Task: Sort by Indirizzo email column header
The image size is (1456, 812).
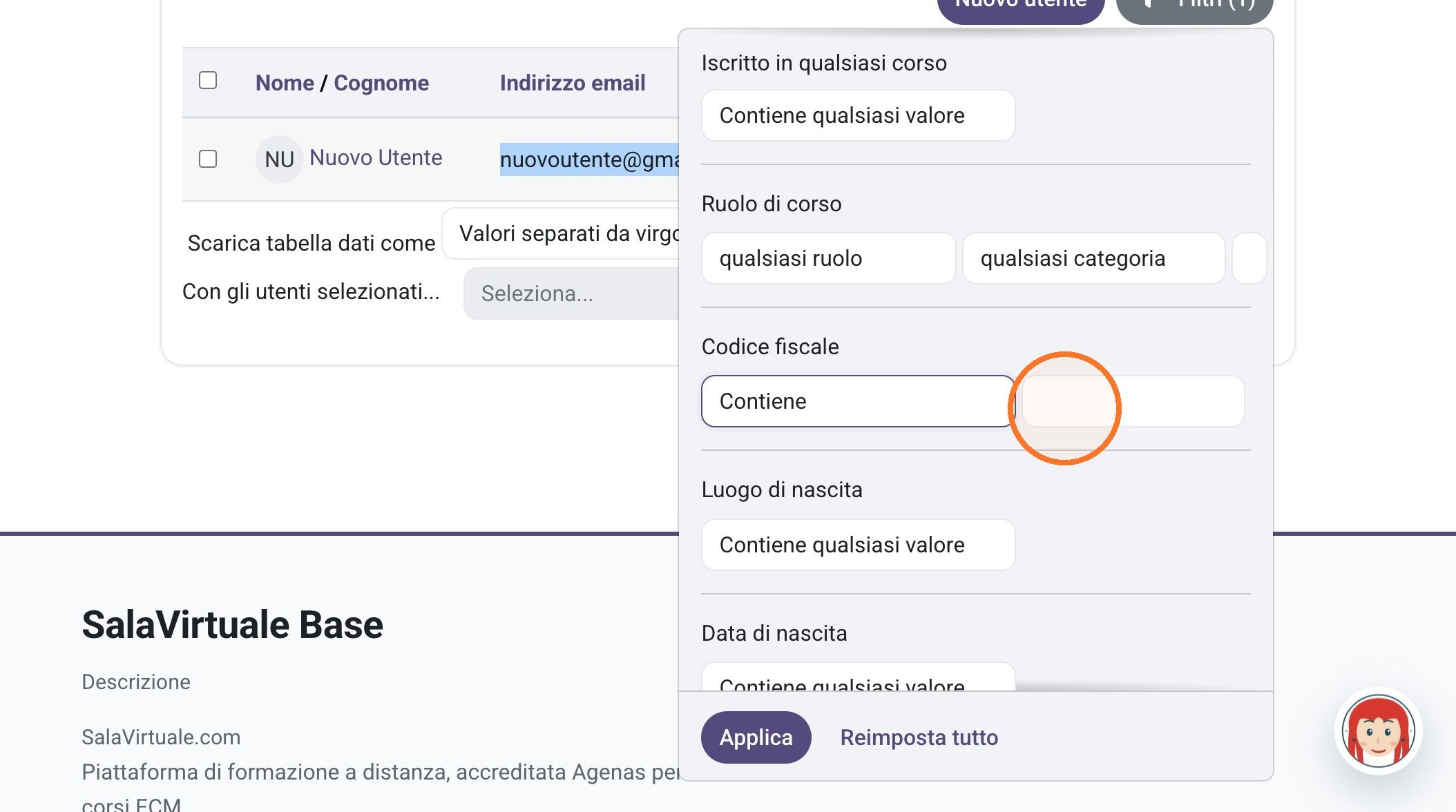Action: (573, 83)
